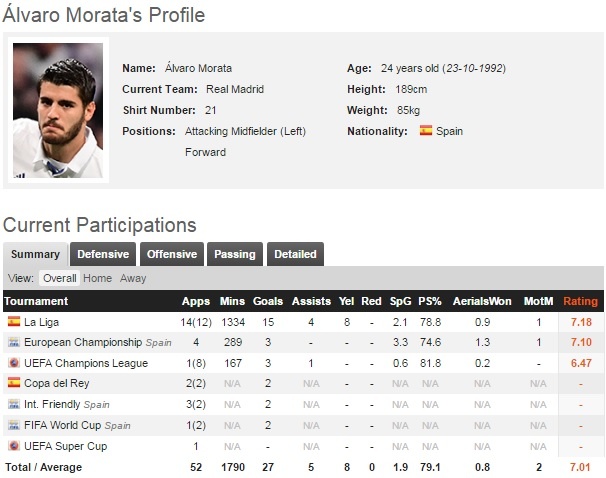Image resolution: width=606 pixels, height=478 pixels.
Task: Click the FIFA World Cup row icon
Action: [13, 426]
